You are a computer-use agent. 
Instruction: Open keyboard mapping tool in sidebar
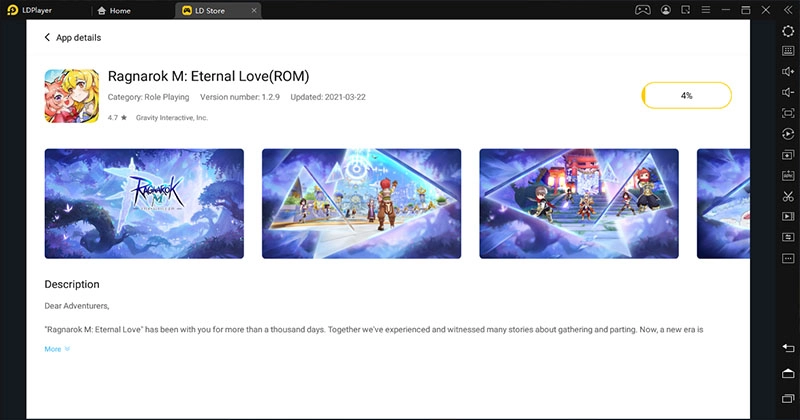pos(788,51)
